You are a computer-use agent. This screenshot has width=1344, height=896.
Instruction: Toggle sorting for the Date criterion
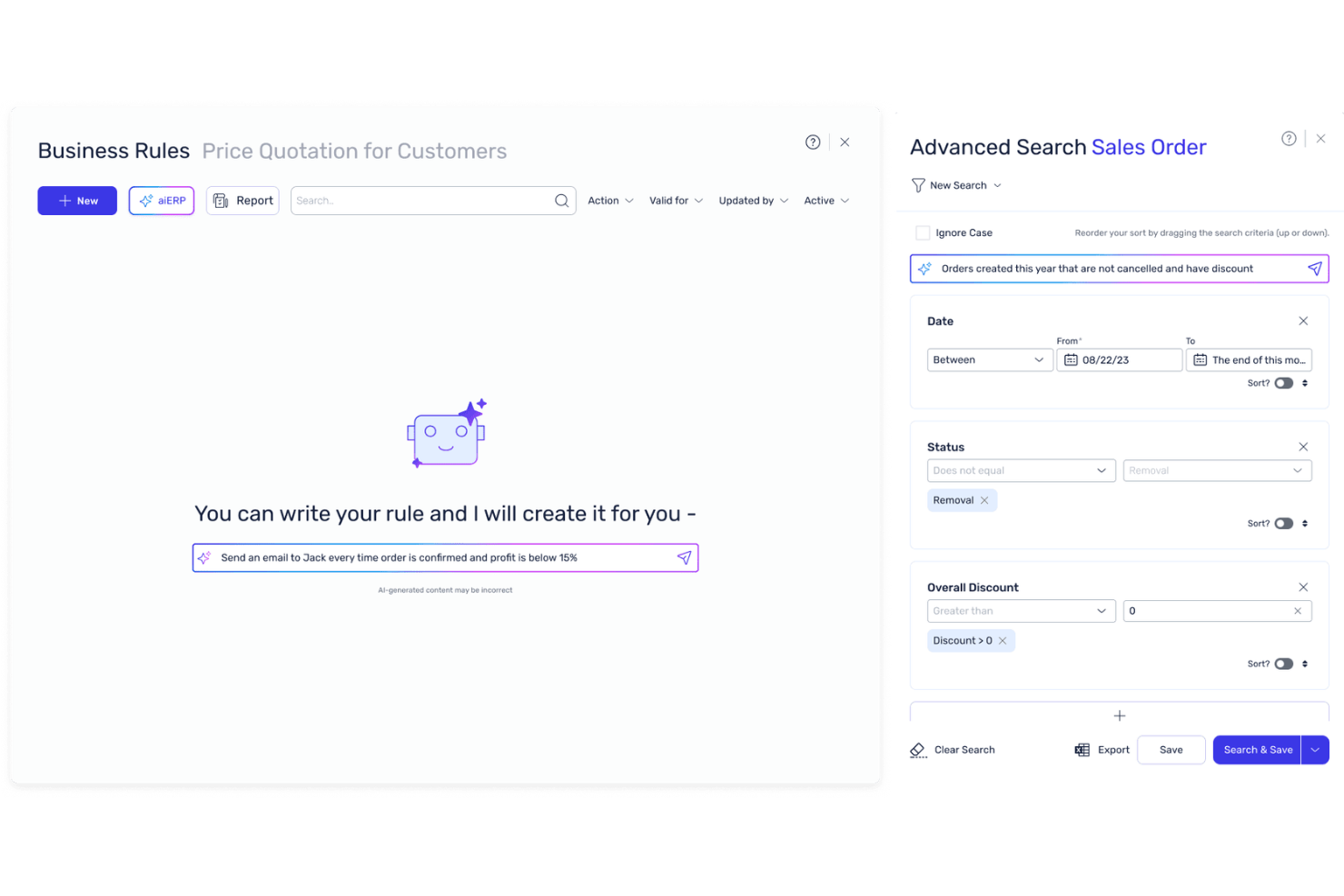[1284, 382]
